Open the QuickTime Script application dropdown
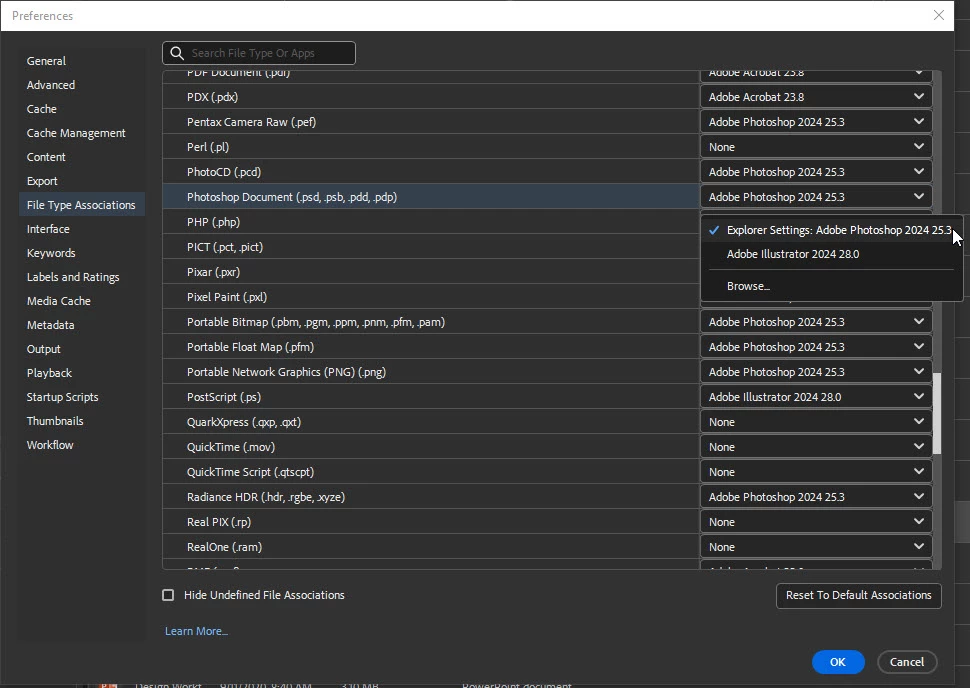970x688 pixels. pos(816,472)
